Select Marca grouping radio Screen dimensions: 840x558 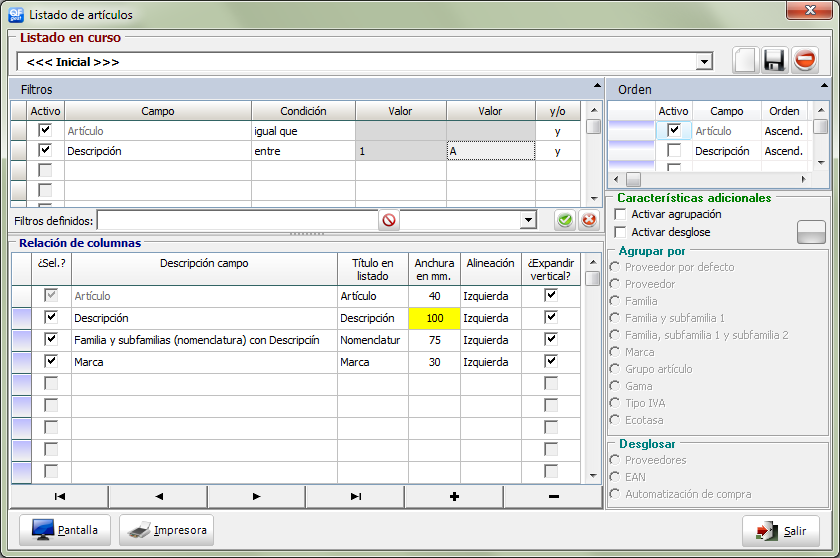tap(615, 352)
